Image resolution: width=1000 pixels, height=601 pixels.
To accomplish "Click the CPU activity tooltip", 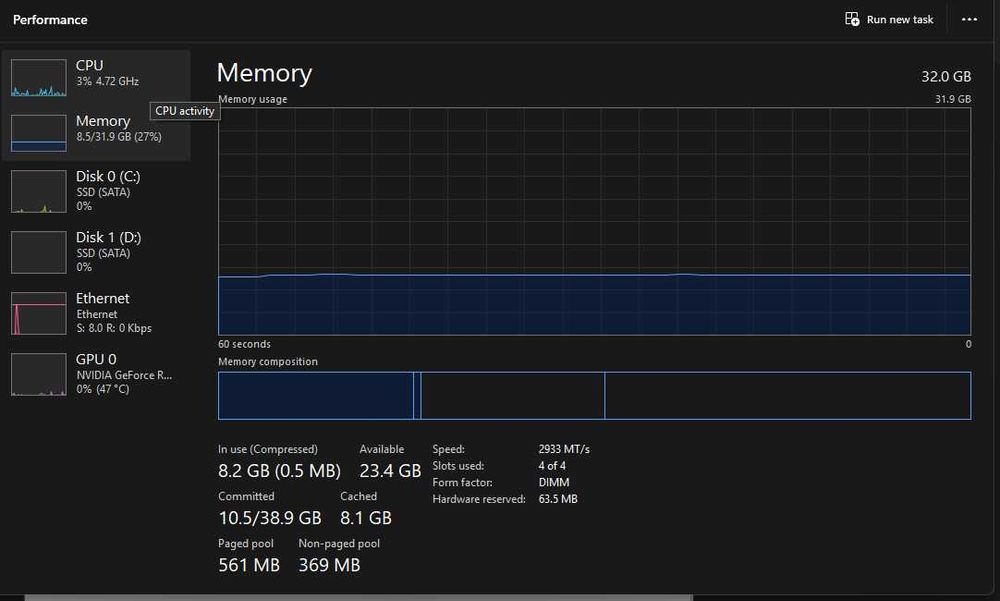I will tap(185, 111).
